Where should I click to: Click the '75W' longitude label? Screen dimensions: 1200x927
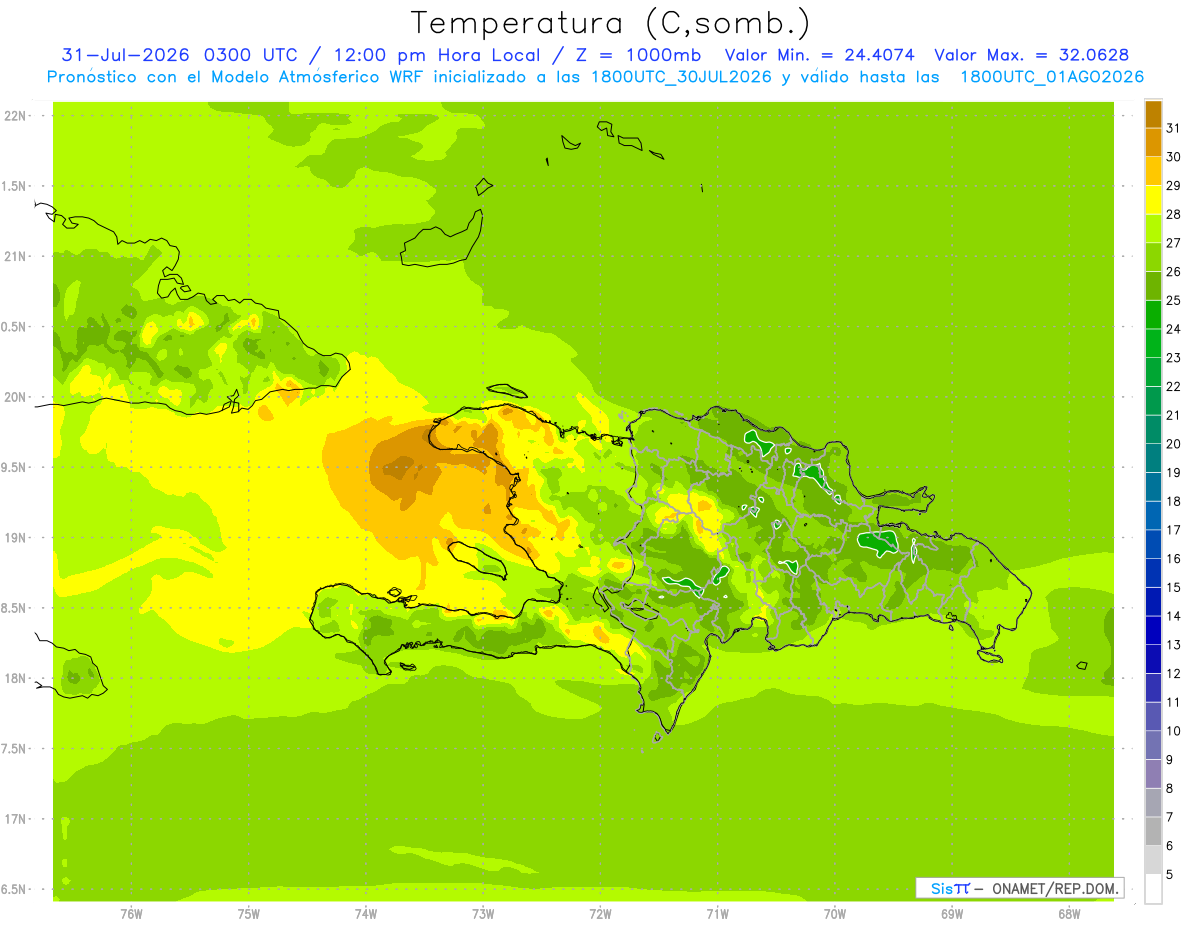click(249, 914)
